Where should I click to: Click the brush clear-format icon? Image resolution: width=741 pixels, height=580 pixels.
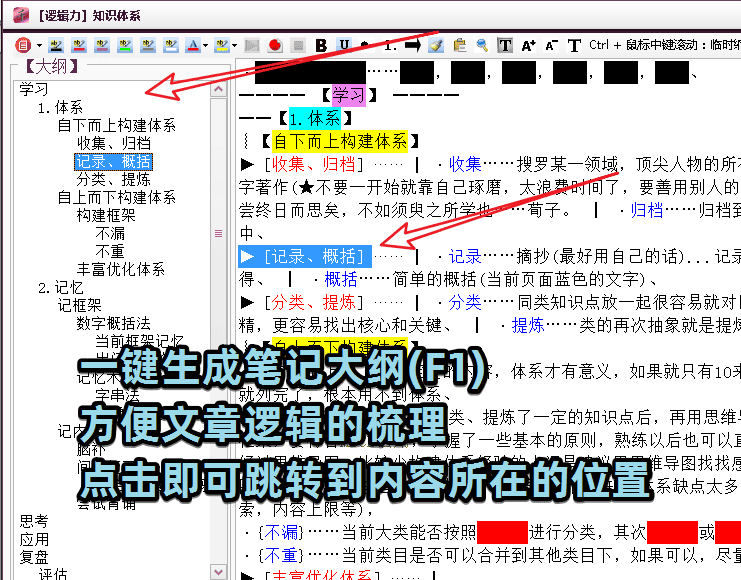pyautogui.click(x=436, y=45)
